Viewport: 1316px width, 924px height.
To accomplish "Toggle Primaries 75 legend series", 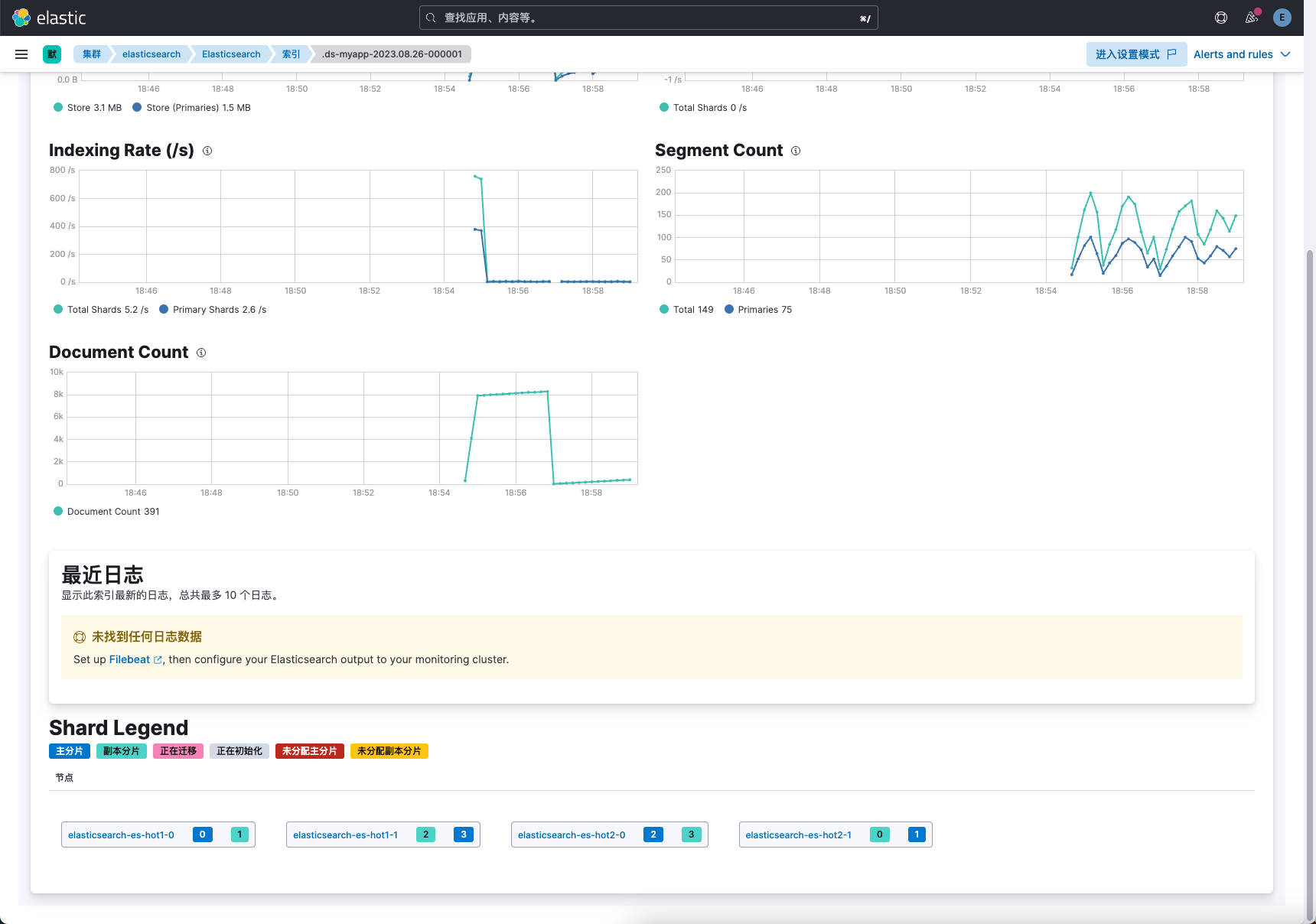I will pos(758,310).
